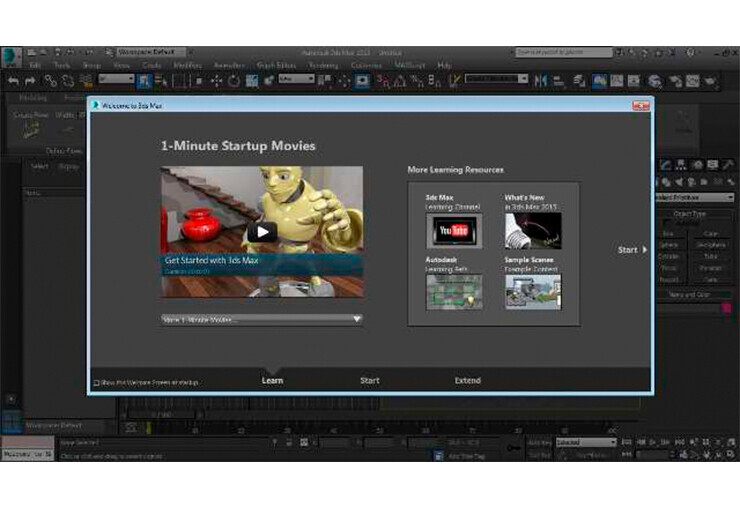Toggle the Percent Snap button
The height and width of the screenshot is (508, 740).
point(417,81)
